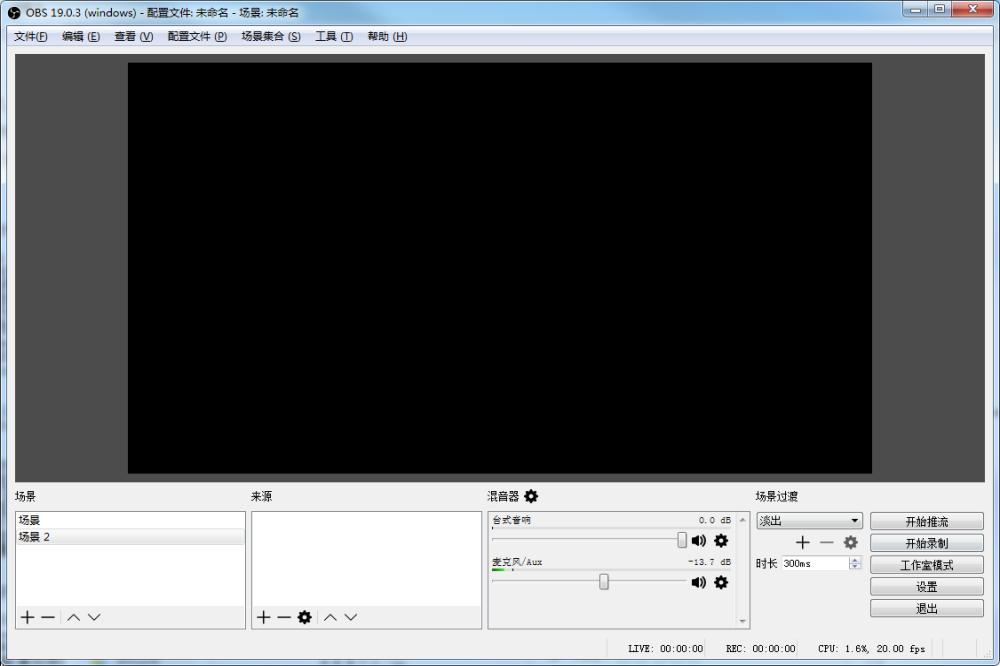This screenshot has height=666, width=1000.
Task: Open the 帮助(H) menu
Action: click(x=387, y=36)
